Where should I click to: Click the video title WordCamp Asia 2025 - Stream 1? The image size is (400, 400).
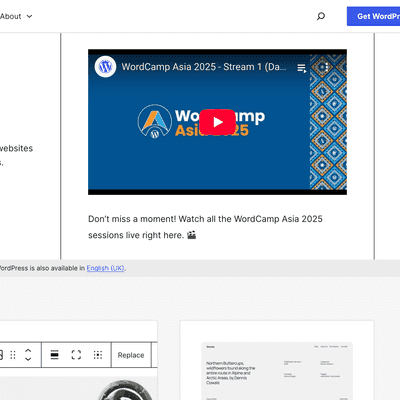[204, 67]
